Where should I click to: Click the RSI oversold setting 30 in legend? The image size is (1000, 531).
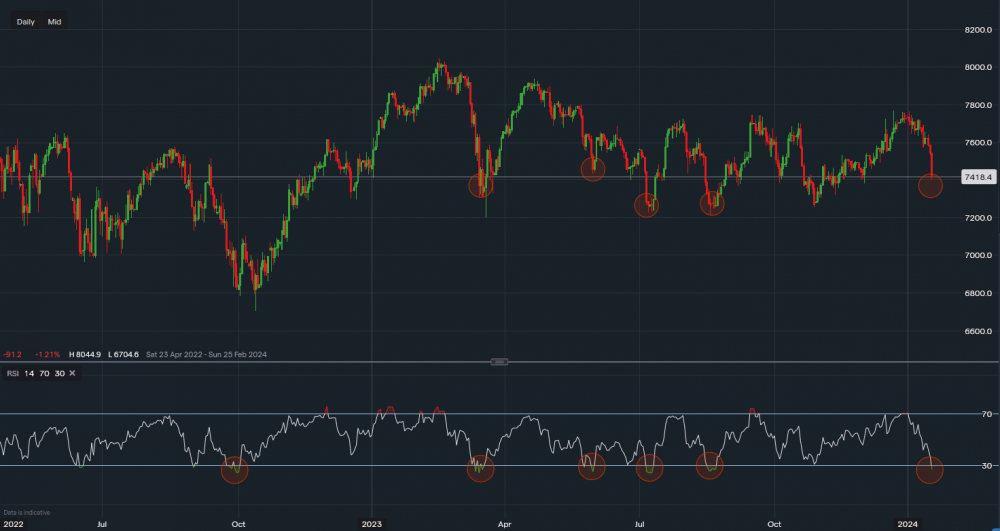(59, 373)
